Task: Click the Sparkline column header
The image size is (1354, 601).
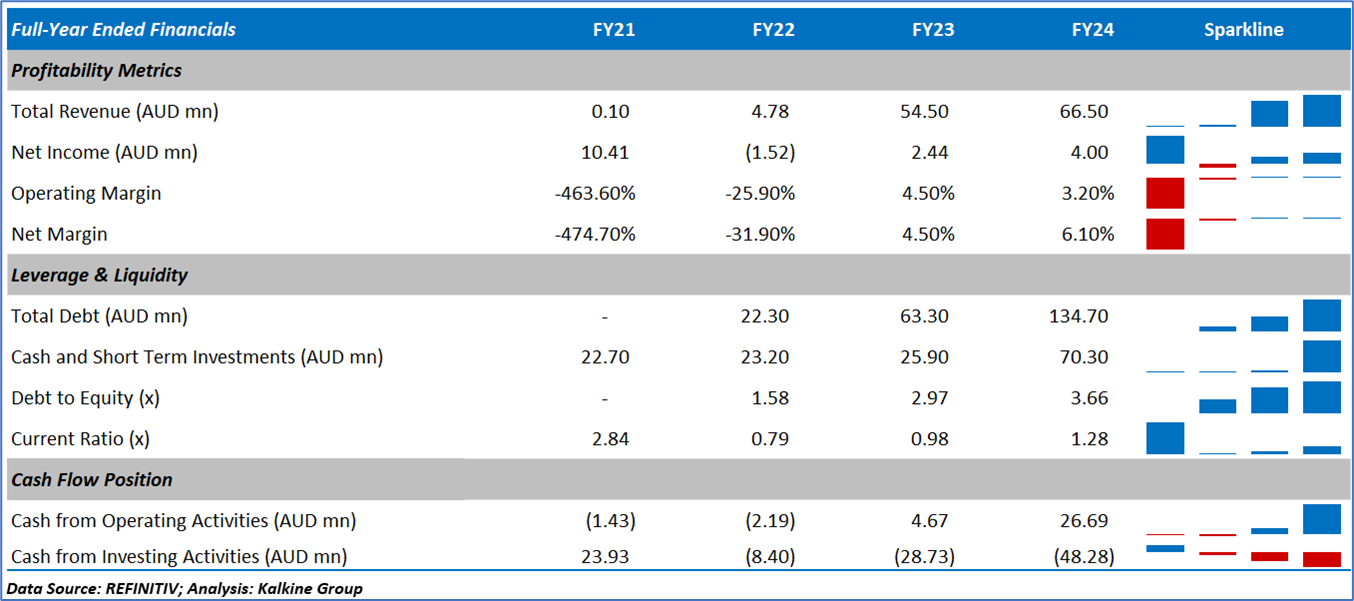Action: [x=1243, y=30]
